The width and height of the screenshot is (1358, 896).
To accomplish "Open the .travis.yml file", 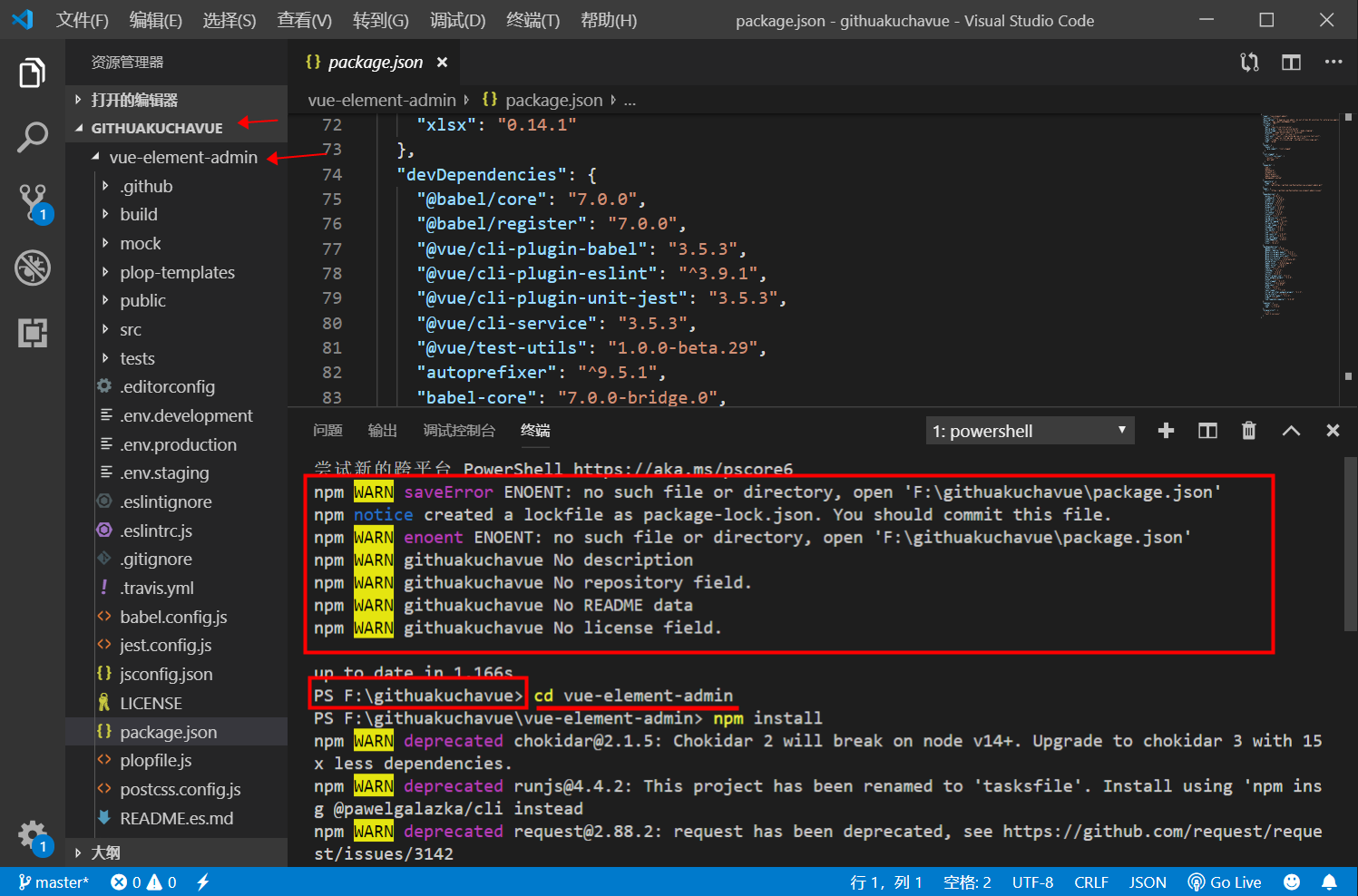I will pos(177,588).
